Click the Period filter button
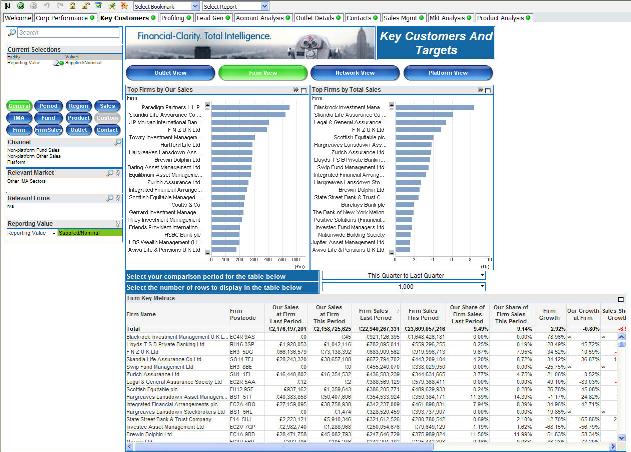This screenshot has height=452, width=631. [49, 106]
